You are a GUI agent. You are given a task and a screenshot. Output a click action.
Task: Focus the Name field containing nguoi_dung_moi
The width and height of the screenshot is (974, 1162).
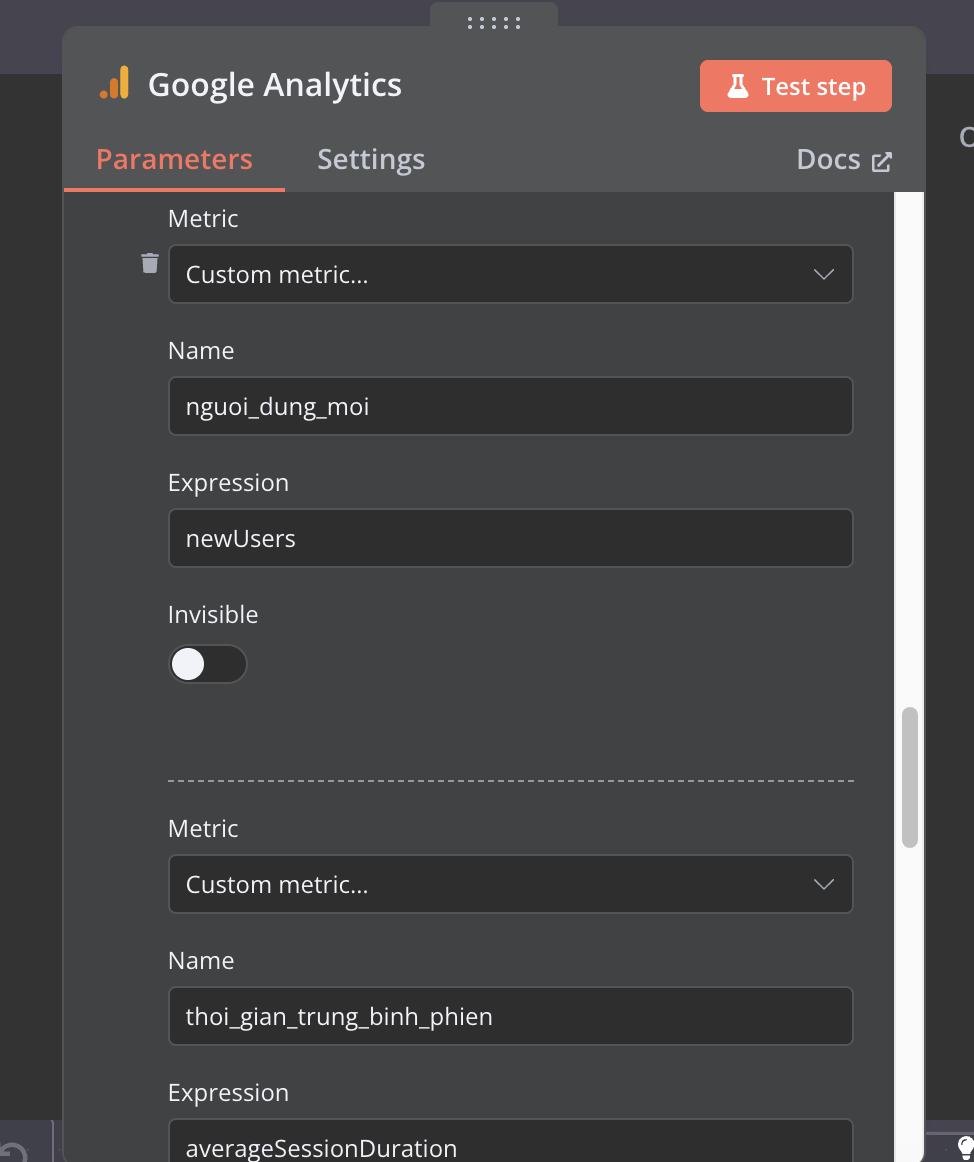(x=511, y=406)
